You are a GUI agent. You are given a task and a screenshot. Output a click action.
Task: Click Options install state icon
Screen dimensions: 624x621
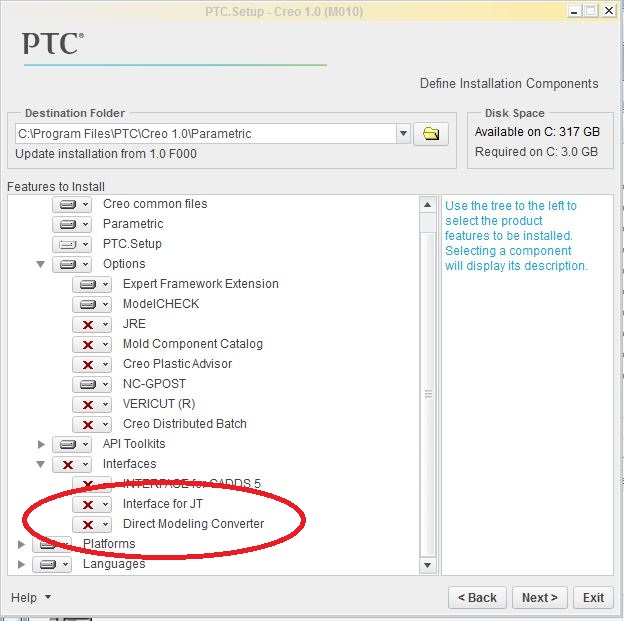tap(68, 264)
